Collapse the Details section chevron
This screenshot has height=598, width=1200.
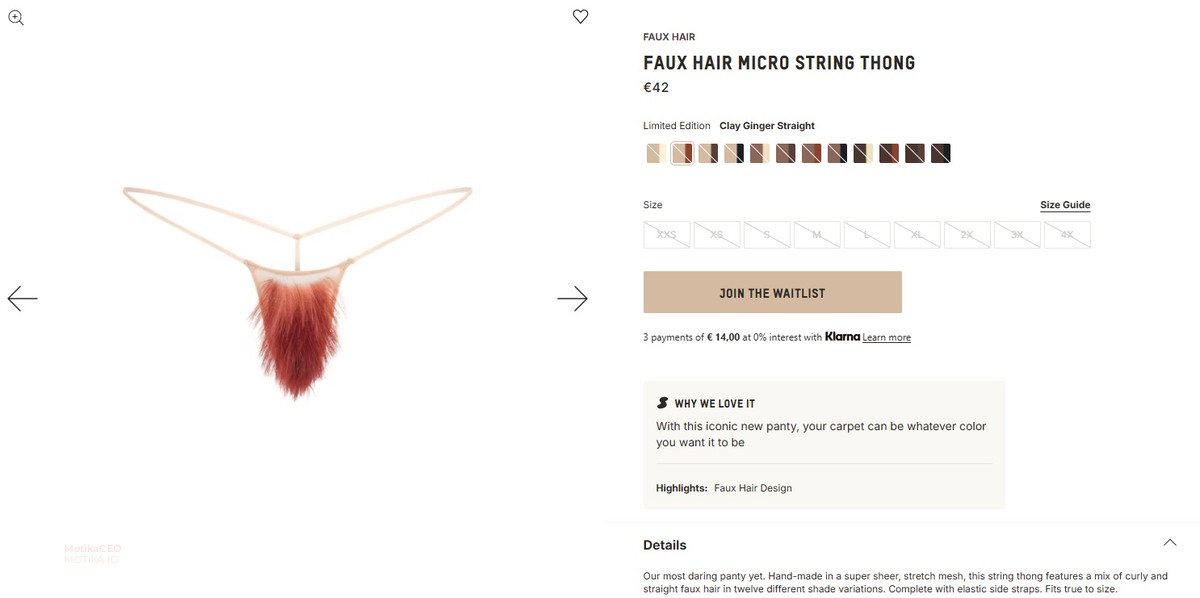[x=1170, y=543]
